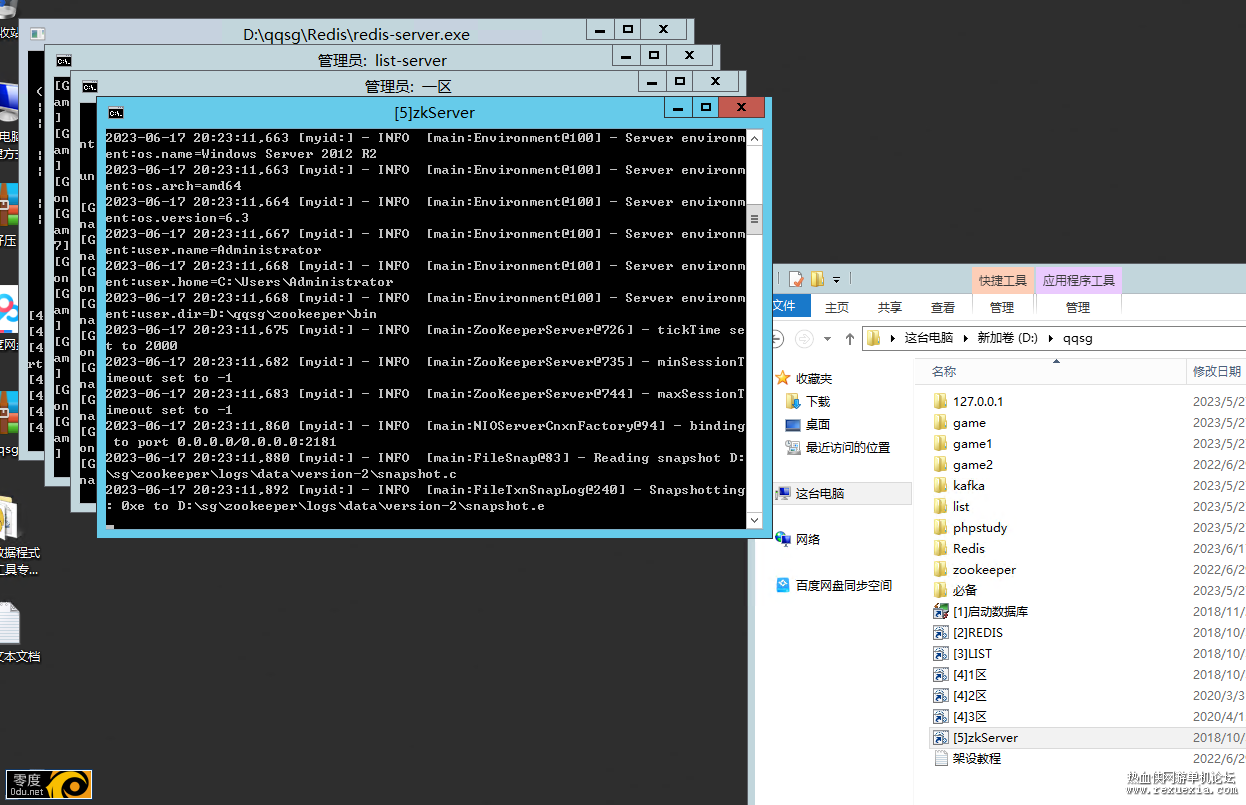Click 下载 under Favorites
The width and height of the screenshot is (1246, 805).
(x=818, y=401)
